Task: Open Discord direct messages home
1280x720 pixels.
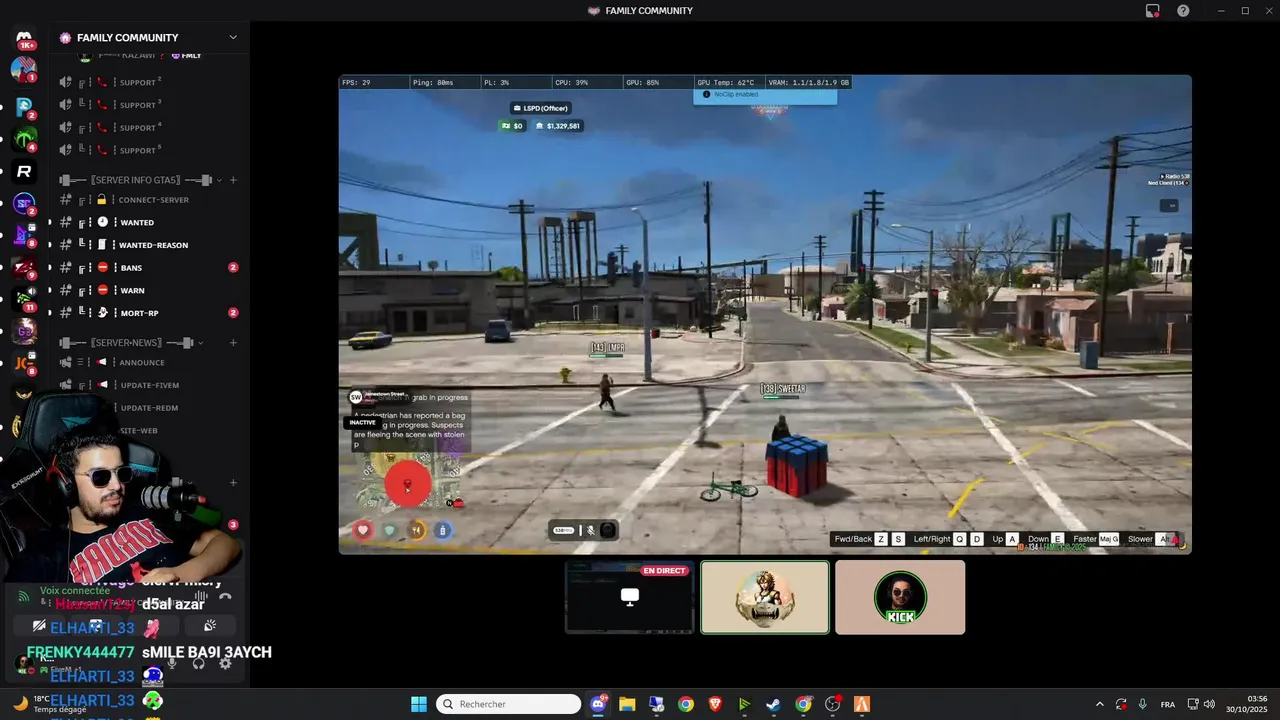Action: 24,38
